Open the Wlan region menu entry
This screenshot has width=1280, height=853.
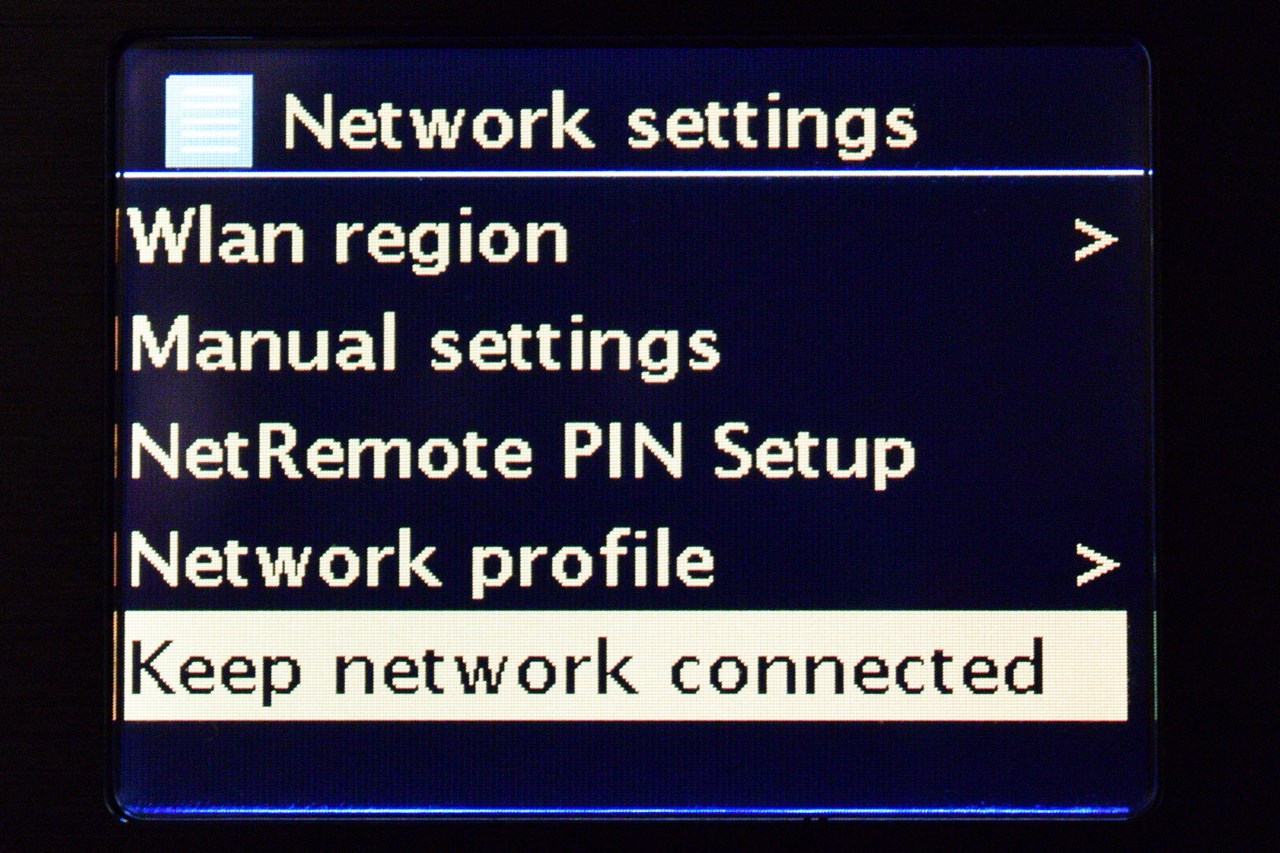(623, 240)
